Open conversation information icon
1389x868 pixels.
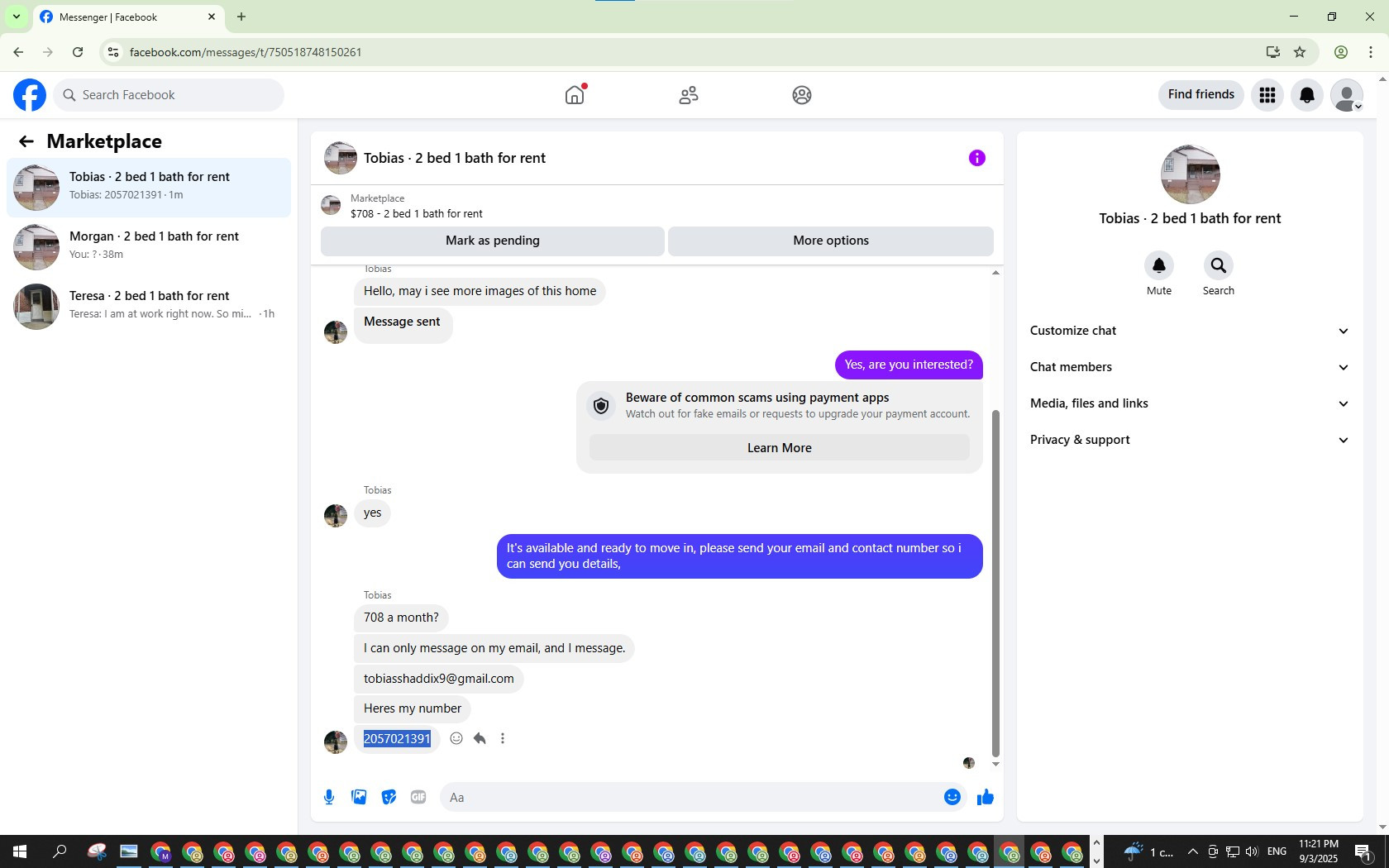(977, 158)
